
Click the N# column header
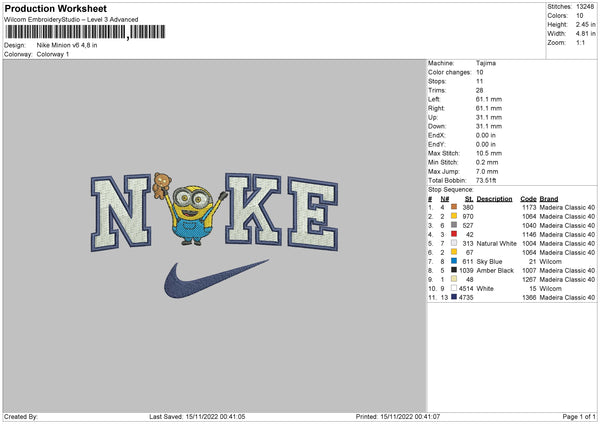tap(445, 199)
